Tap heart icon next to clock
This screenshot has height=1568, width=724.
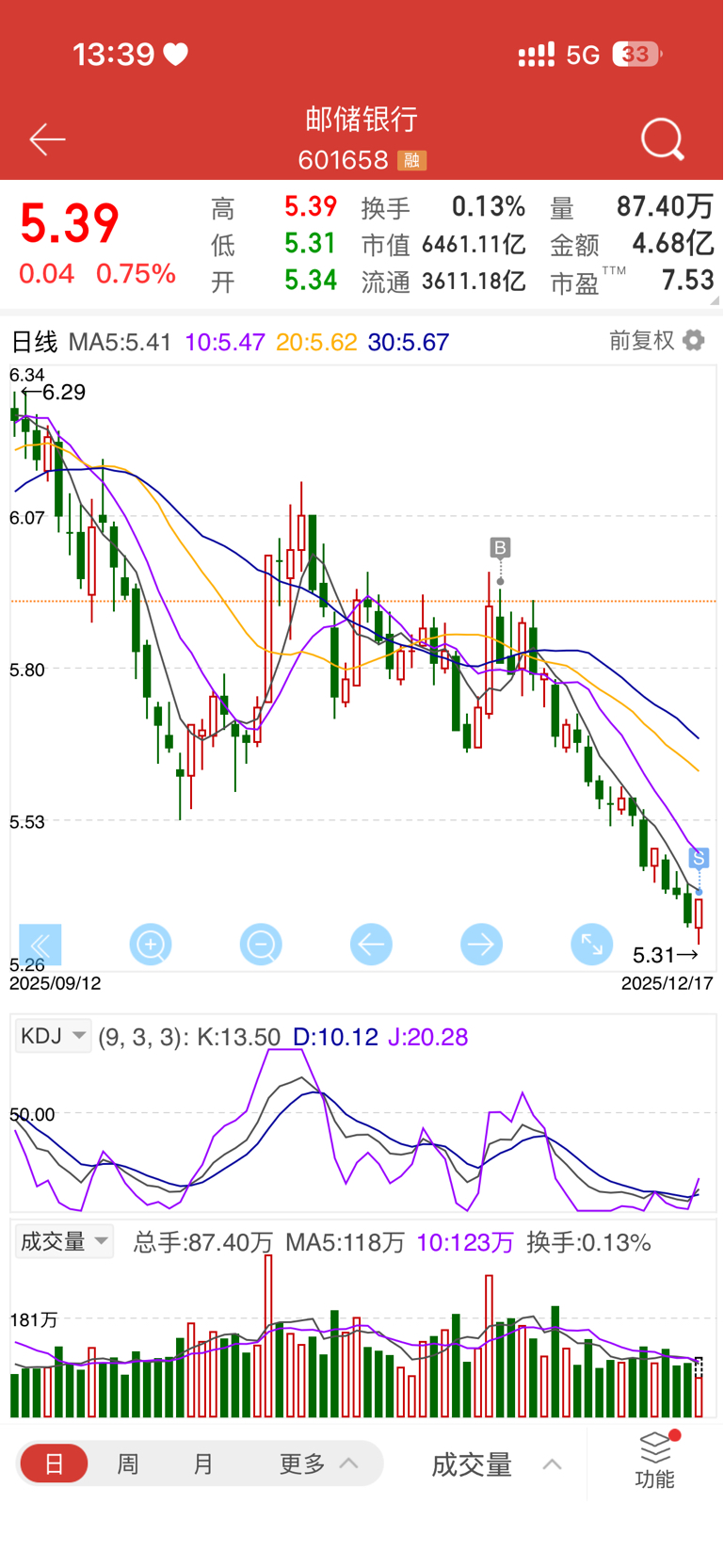click(x=176, y=55)
